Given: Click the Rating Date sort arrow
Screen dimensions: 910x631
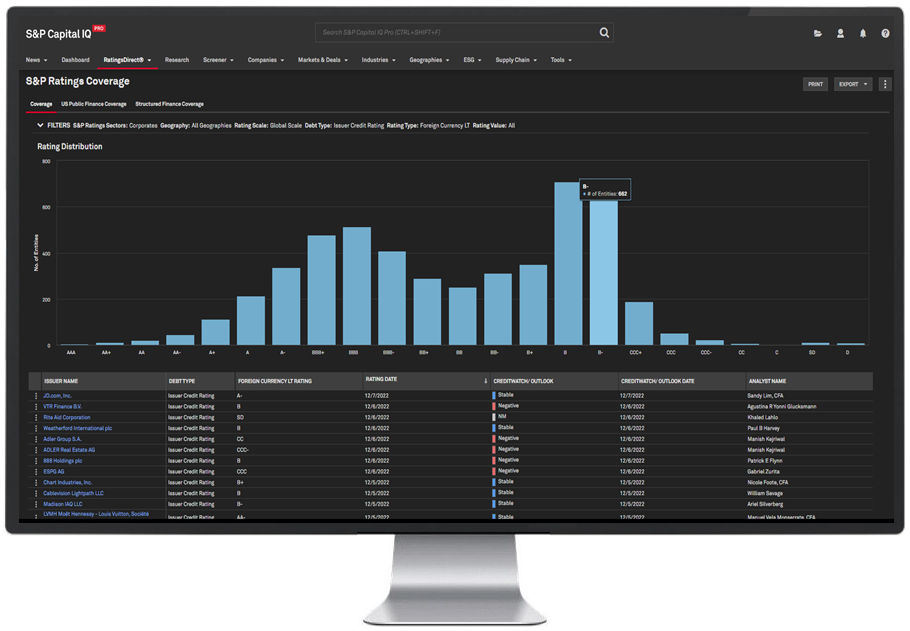Looking at the screenshot, I should coord(486,381).
